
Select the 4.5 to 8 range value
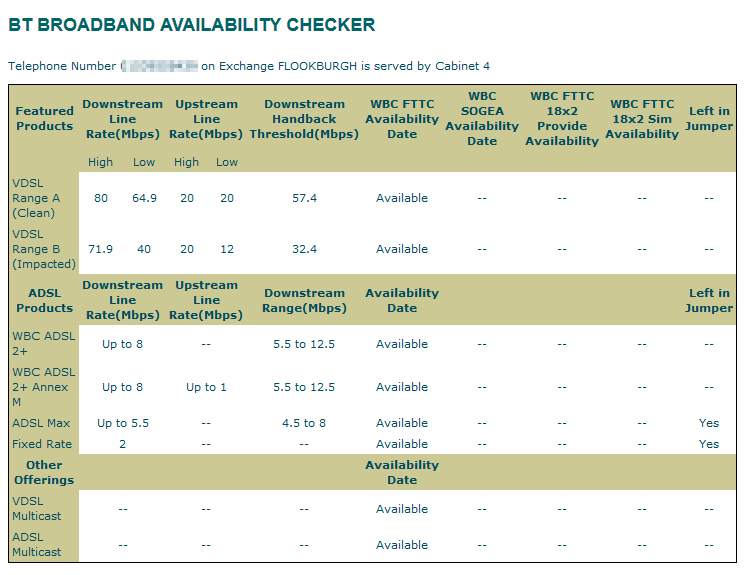click(304, 423)
